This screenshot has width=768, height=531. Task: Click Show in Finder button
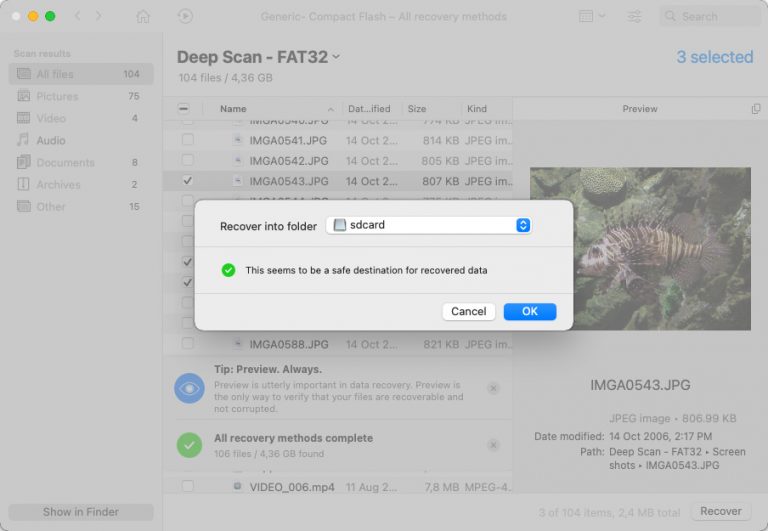click(x=81, y=512)
